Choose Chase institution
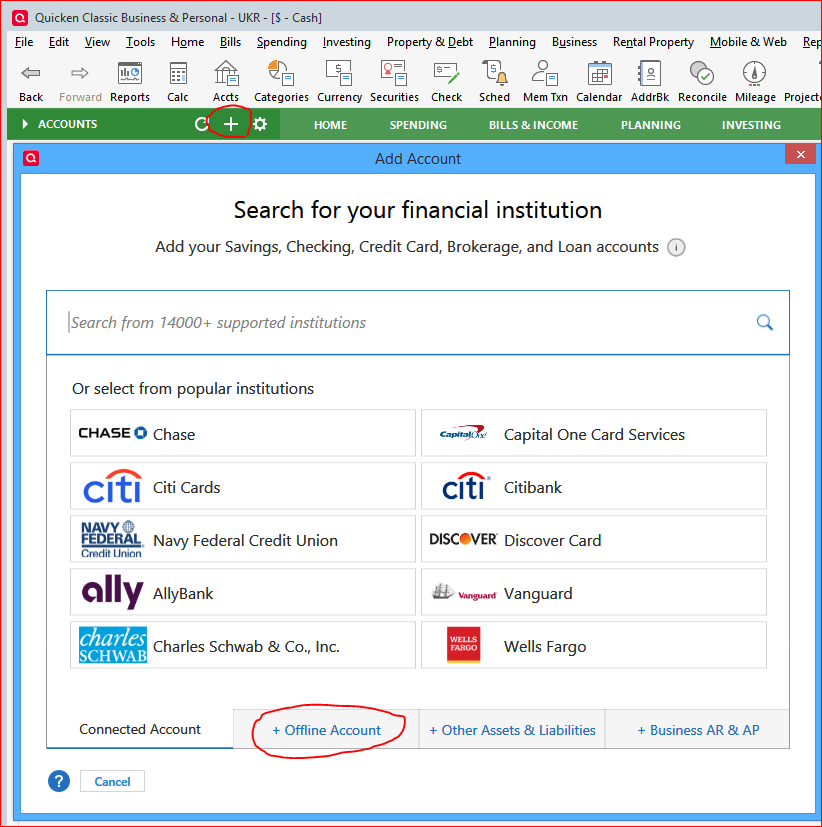822x827 pixels. pyautogui.click(x=243, y=433)
